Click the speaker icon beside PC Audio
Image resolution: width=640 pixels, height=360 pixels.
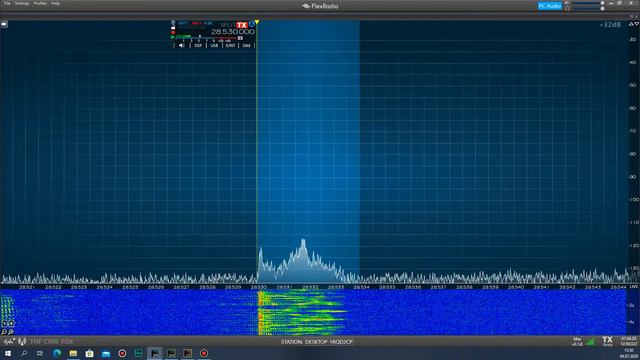click(567, 3)
